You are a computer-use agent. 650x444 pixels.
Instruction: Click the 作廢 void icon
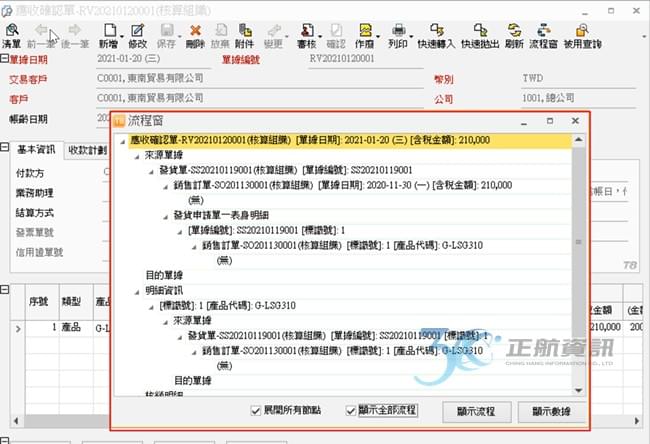[x=365, y=30]
